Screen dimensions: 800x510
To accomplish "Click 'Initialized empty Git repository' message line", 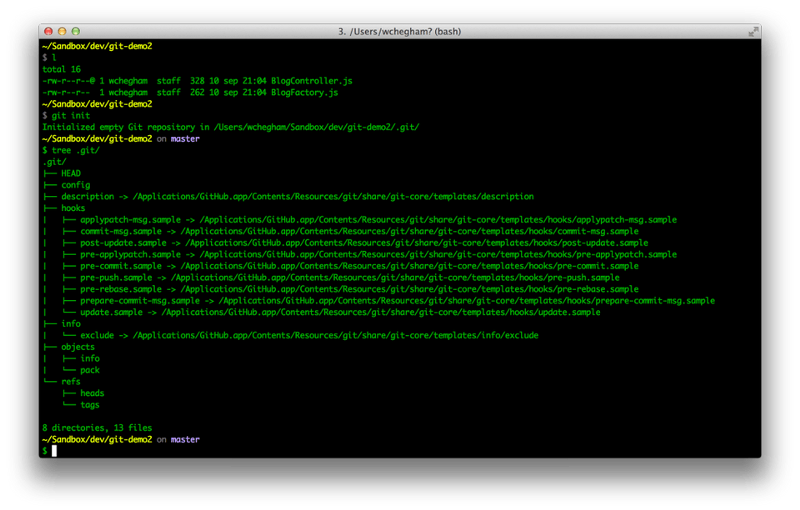I will 231,128.
